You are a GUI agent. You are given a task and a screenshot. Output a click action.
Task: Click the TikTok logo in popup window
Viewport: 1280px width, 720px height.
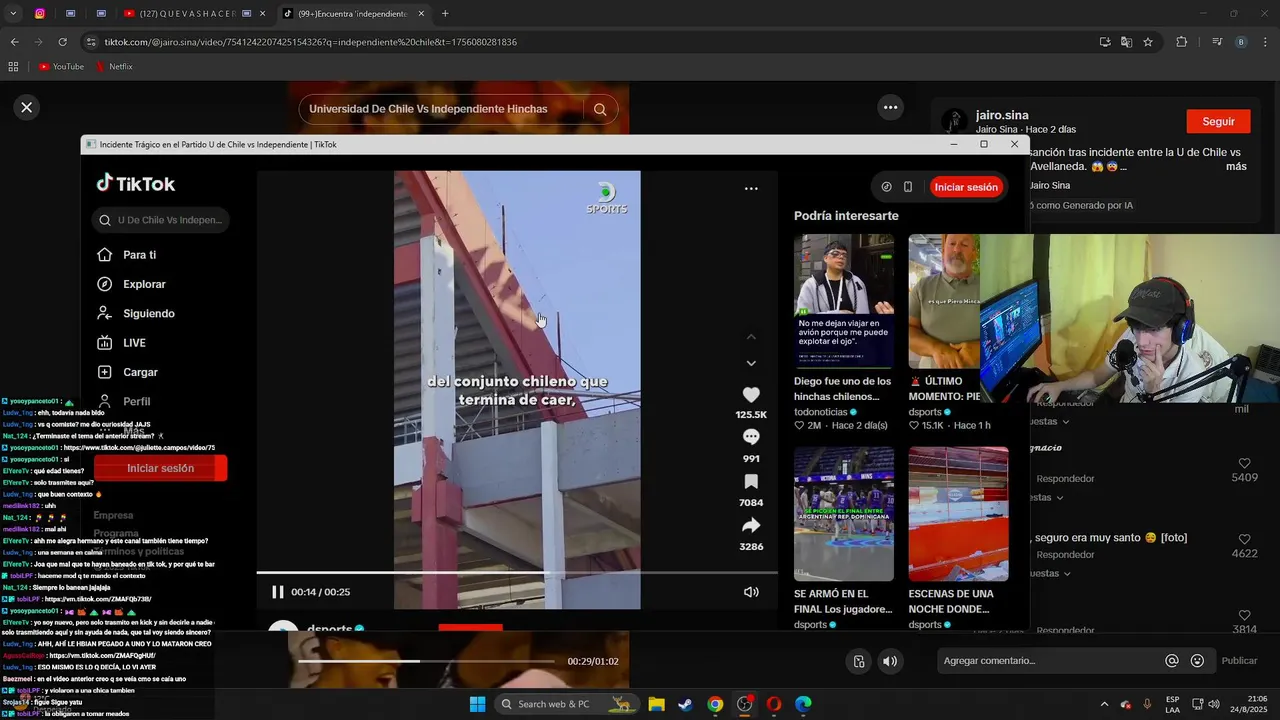coord(136,184)
